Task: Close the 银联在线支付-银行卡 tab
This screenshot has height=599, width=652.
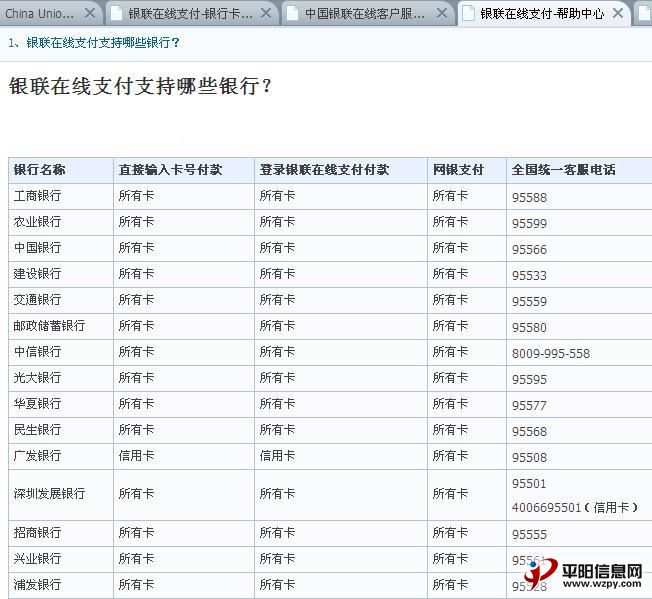Action: pyautogui.click(x=265, y=13)
